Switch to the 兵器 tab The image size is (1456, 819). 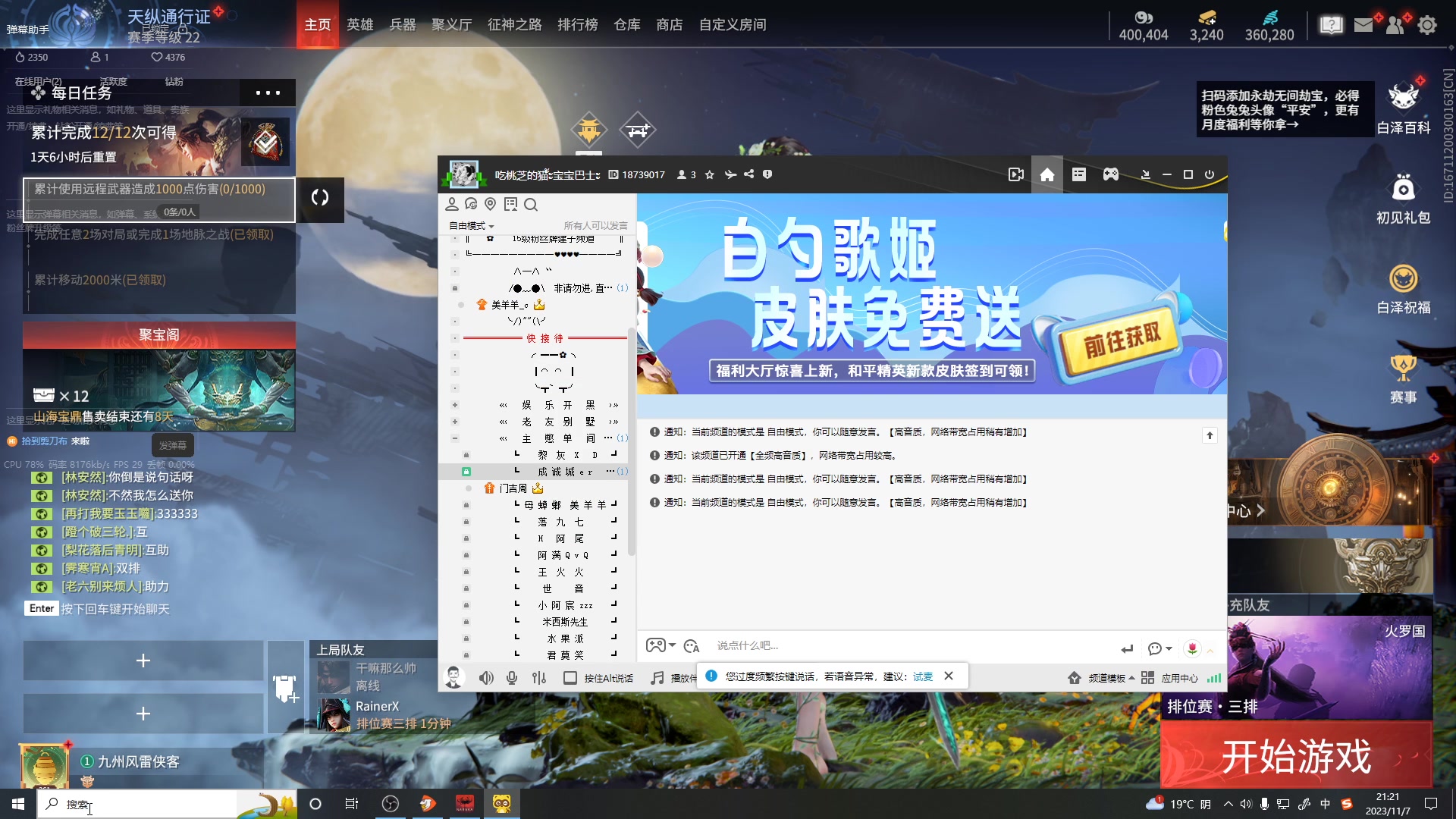coord(403,25)
